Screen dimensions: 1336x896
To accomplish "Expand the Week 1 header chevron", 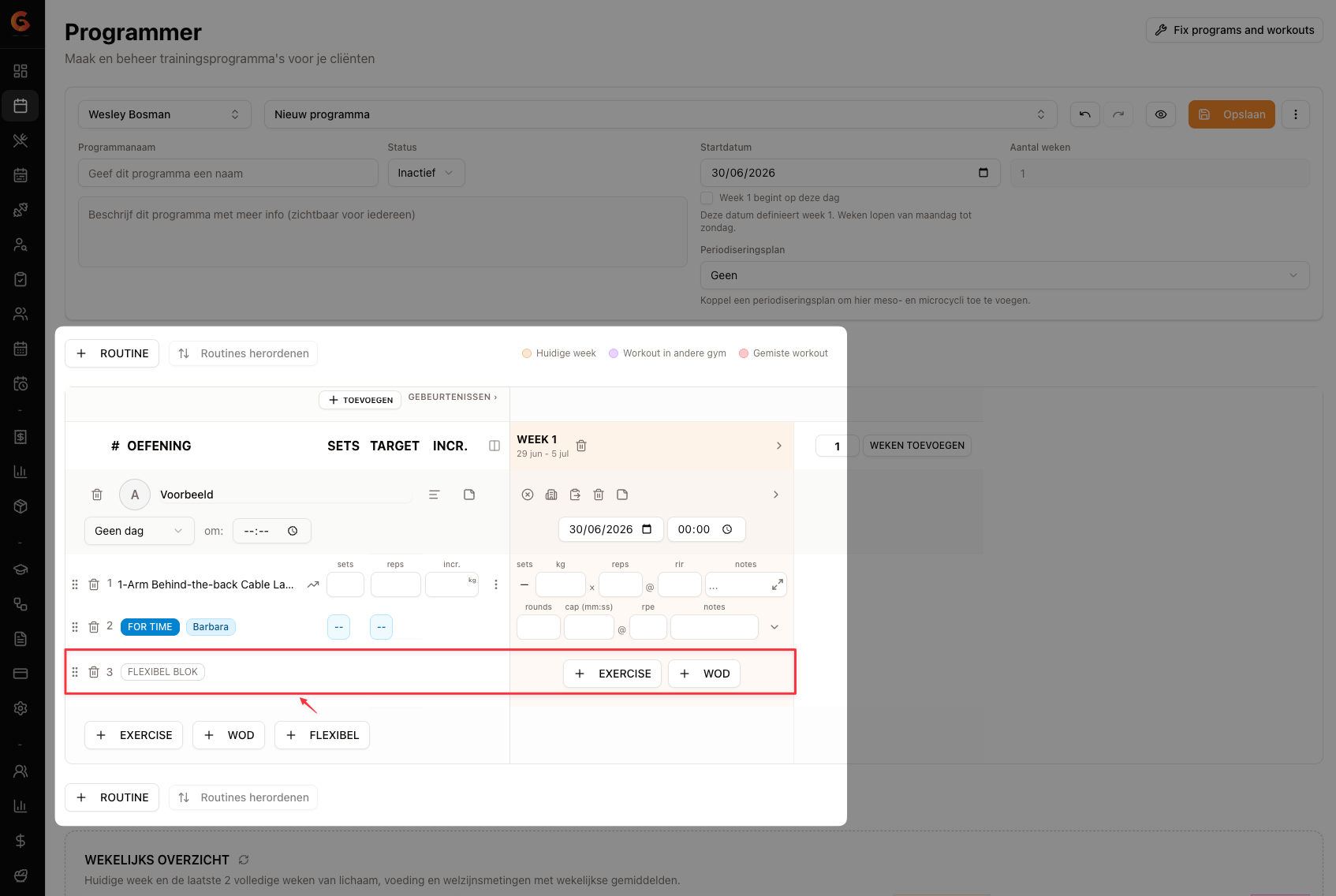I will tap(779, 446).
